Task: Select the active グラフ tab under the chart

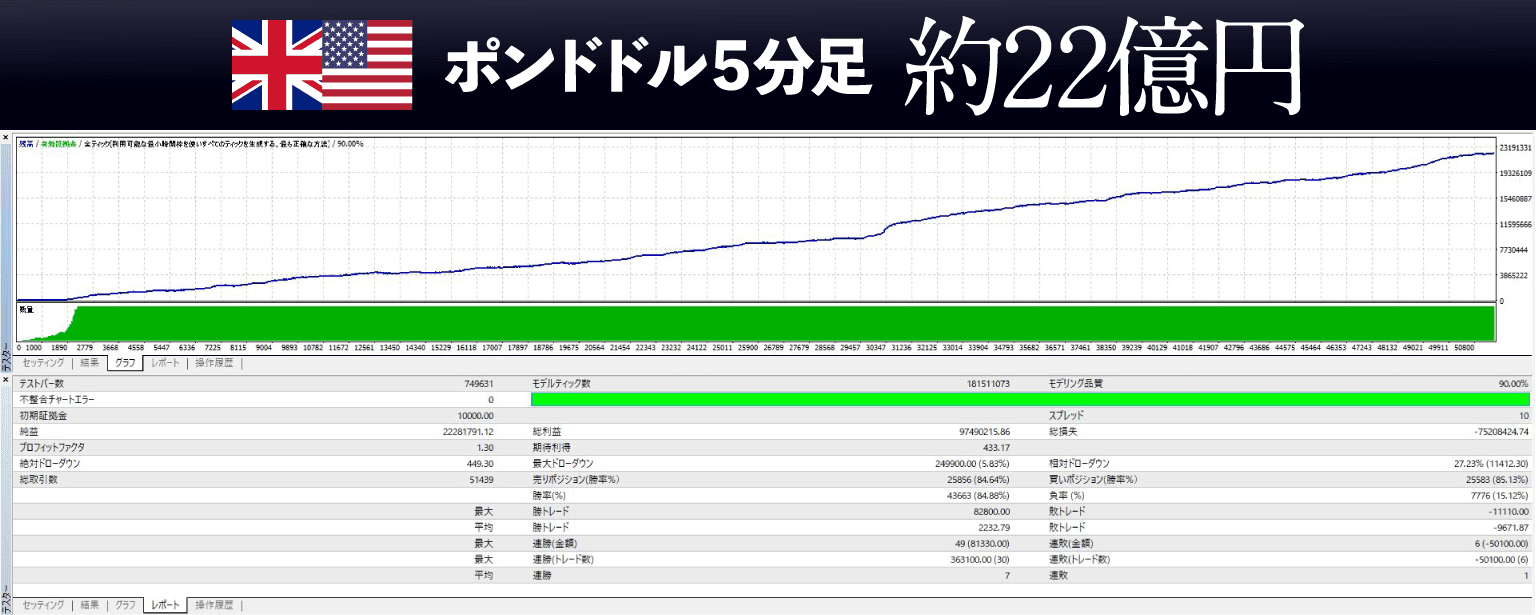Action: [x=126, y=363]
